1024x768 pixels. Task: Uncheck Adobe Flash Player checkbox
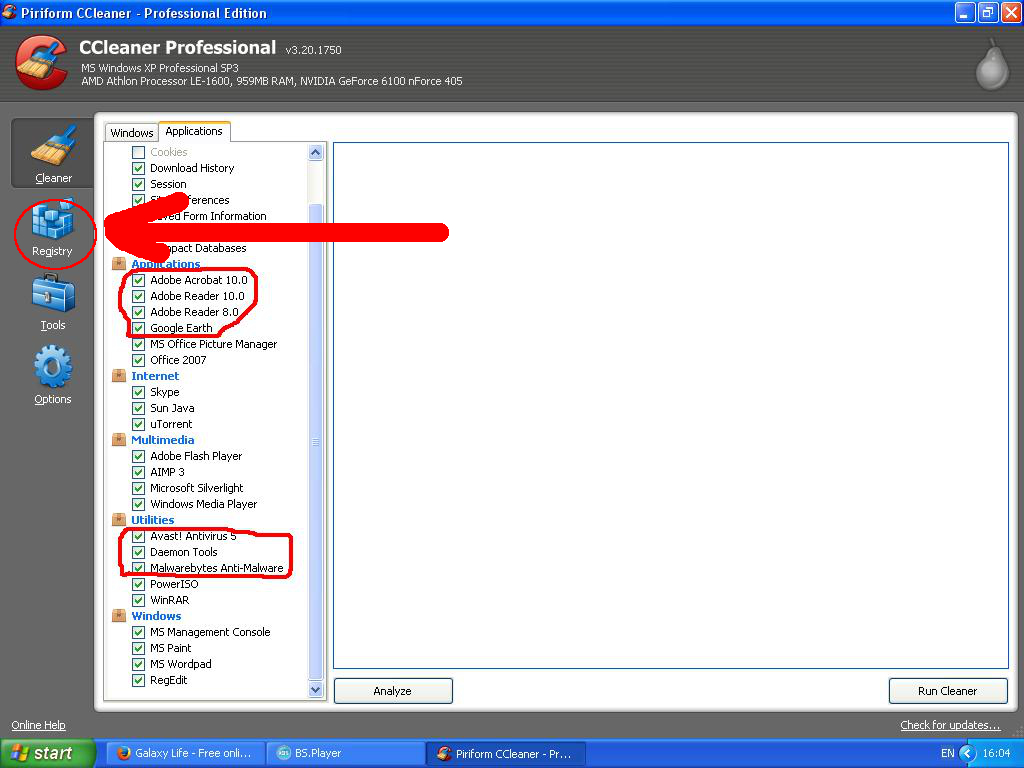click(x=138, y=456)
